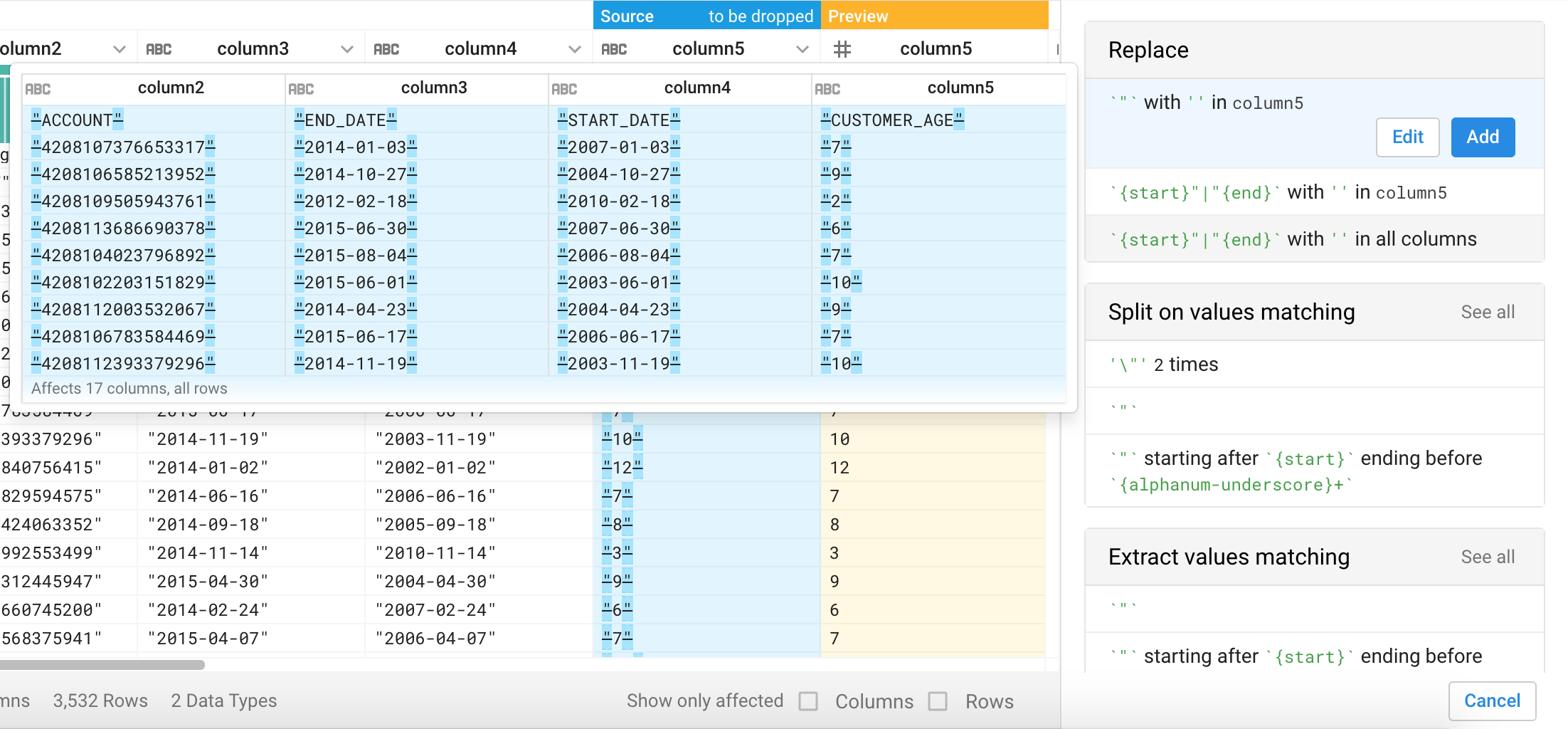The image size is (1568, 729).
Task: Expand the column4 header dropdown menu
Action: [x=575, y=49]
